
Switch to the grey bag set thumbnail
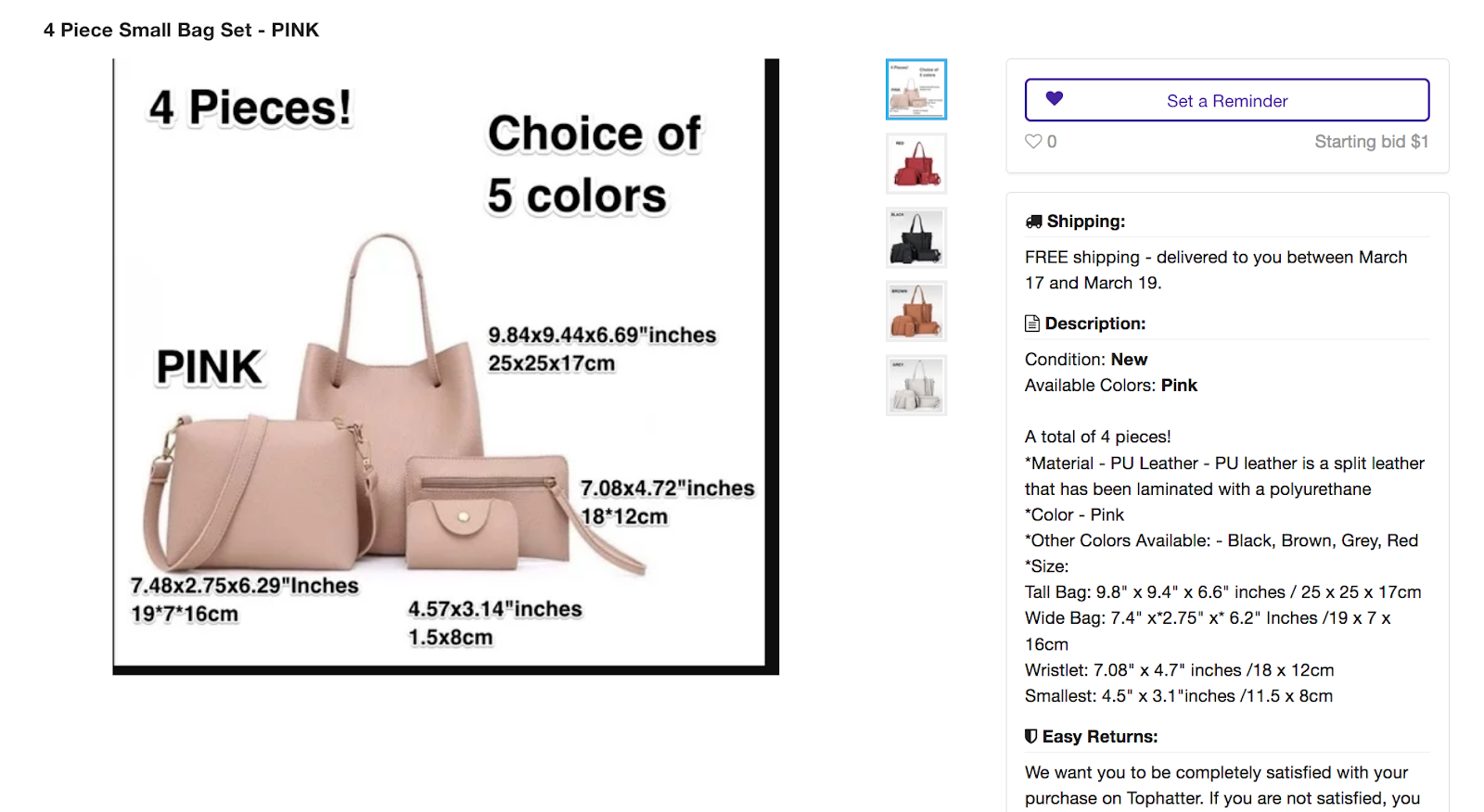click(916, 386)
